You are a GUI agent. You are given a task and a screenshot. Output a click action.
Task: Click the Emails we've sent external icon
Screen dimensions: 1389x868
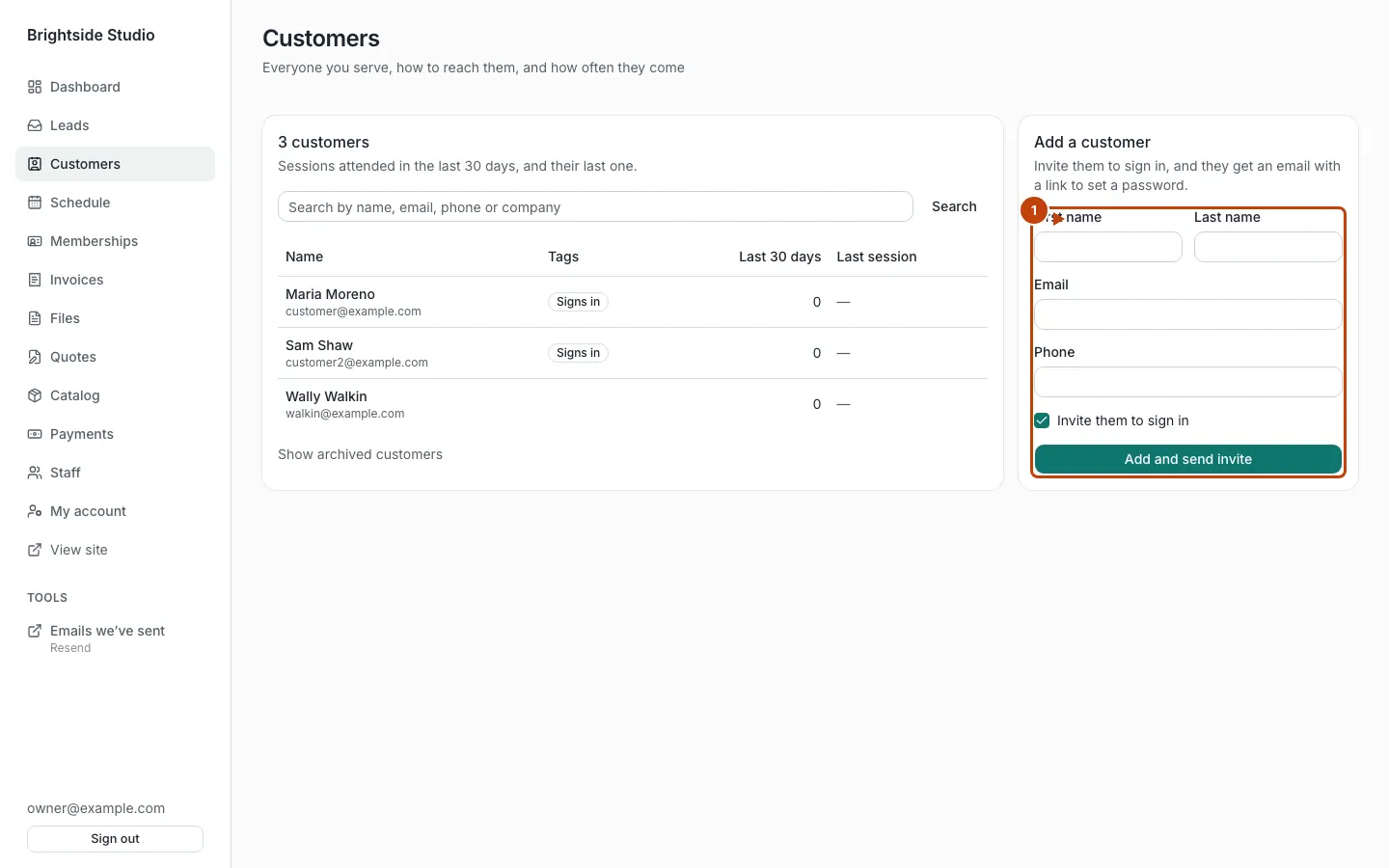point(35,631)
